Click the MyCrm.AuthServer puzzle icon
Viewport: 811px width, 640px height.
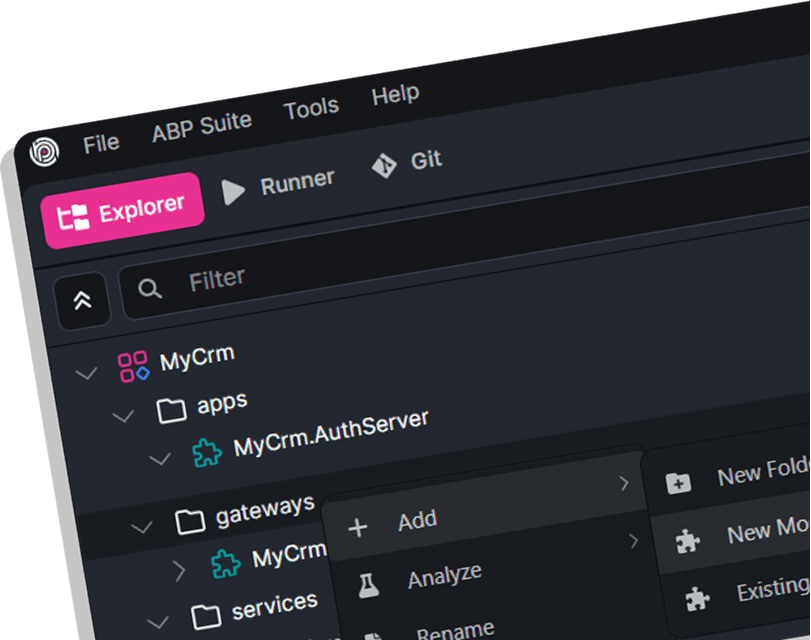tap(207, 453)
